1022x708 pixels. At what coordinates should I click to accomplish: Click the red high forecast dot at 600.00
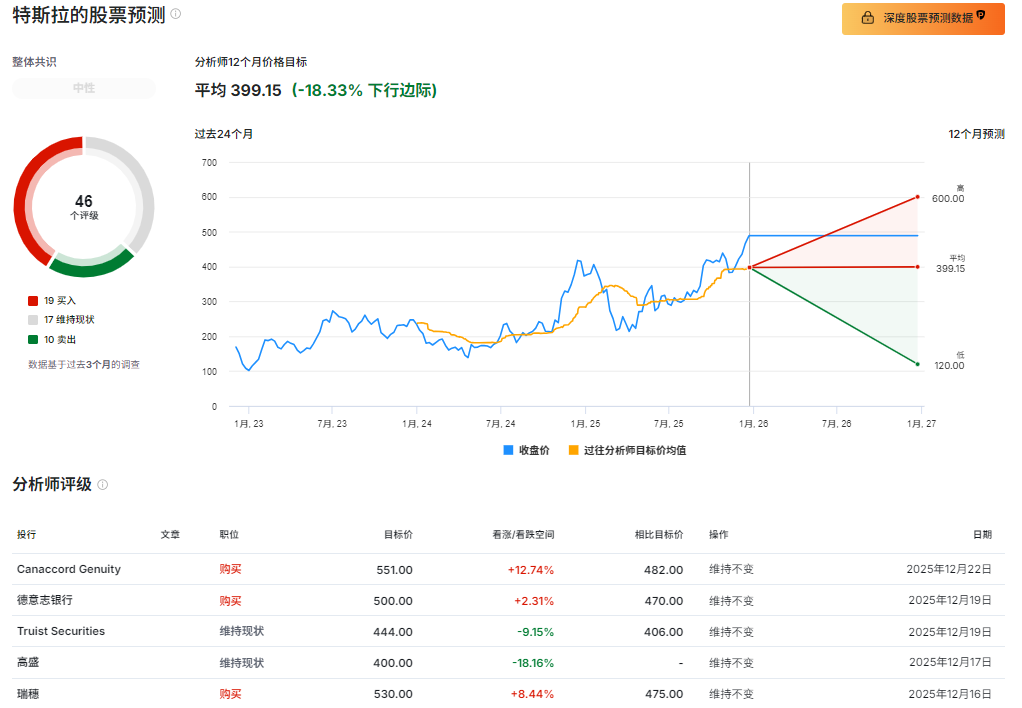pyautogui.click(x=917, y=197)
